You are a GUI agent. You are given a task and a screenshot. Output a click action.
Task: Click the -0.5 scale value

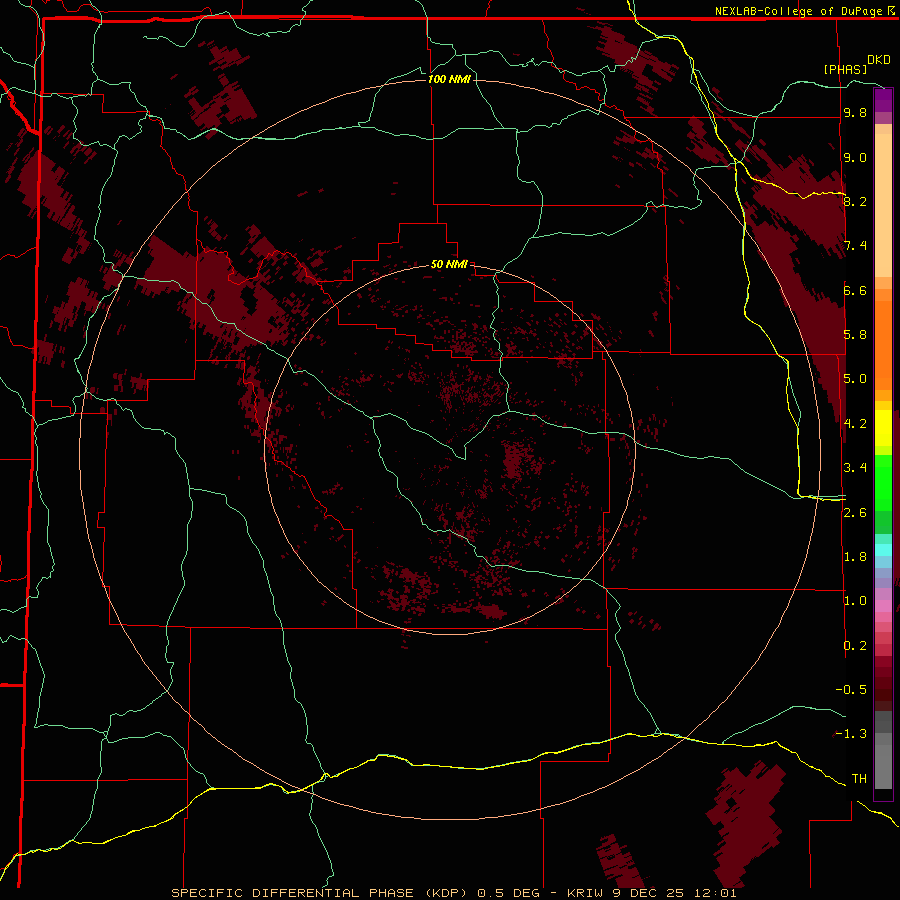pos(851,690)
